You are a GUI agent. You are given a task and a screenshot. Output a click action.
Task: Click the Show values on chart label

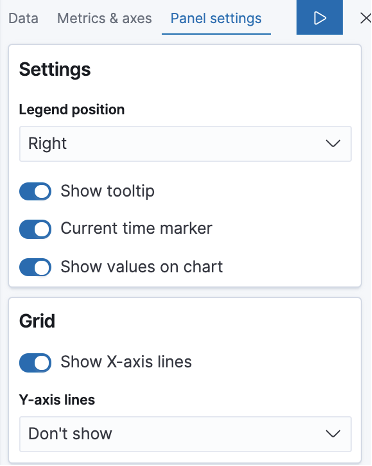pos(142,267)
